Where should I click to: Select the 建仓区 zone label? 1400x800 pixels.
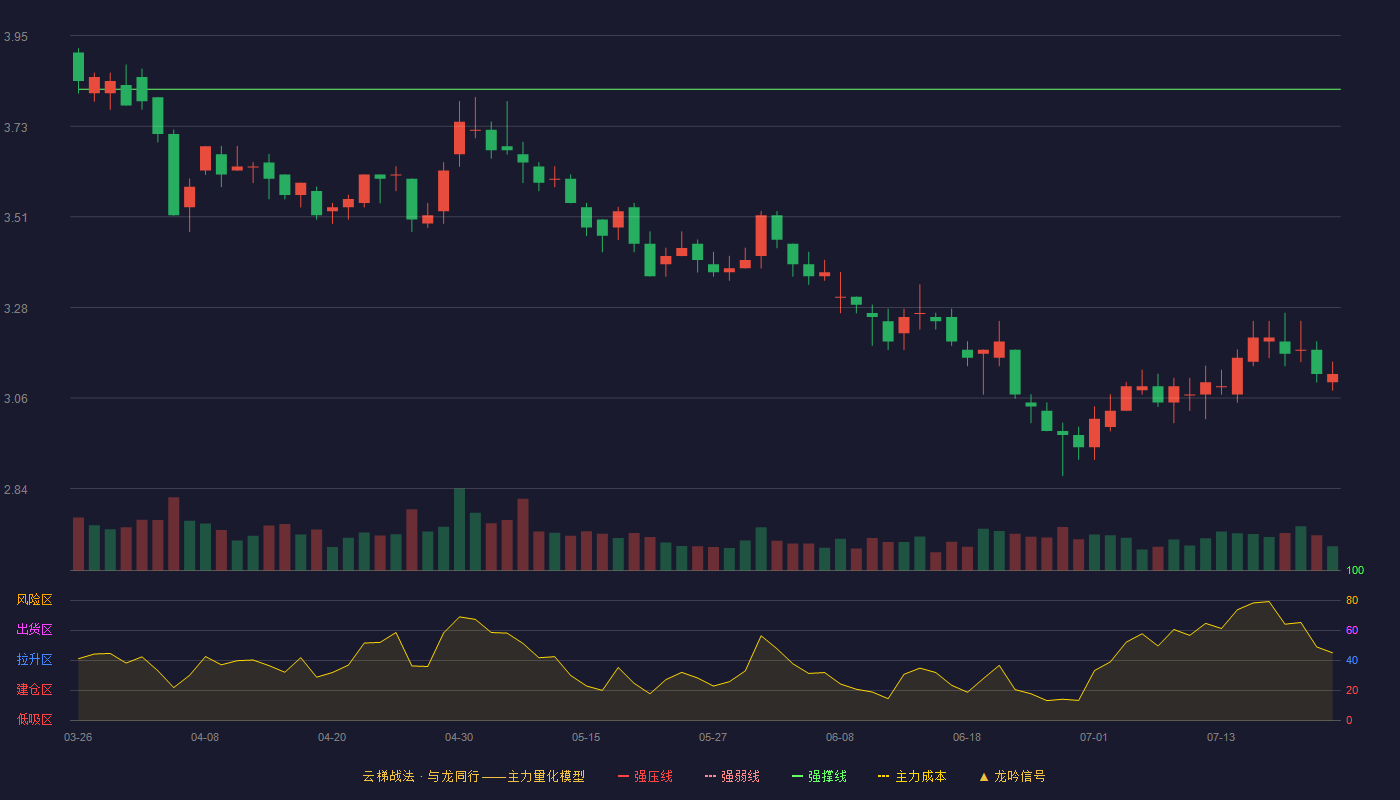(34, 690)
